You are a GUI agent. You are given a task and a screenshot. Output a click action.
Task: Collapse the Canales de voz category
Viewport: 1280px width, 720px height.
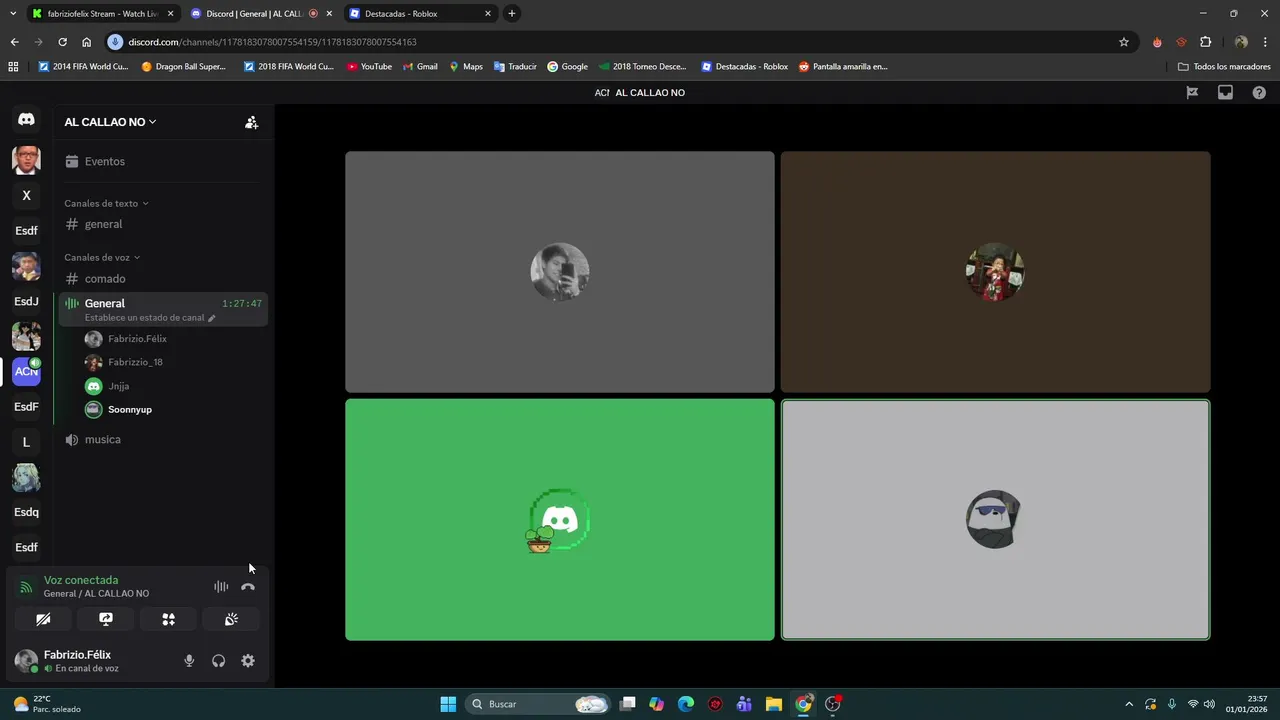point(102,257)
